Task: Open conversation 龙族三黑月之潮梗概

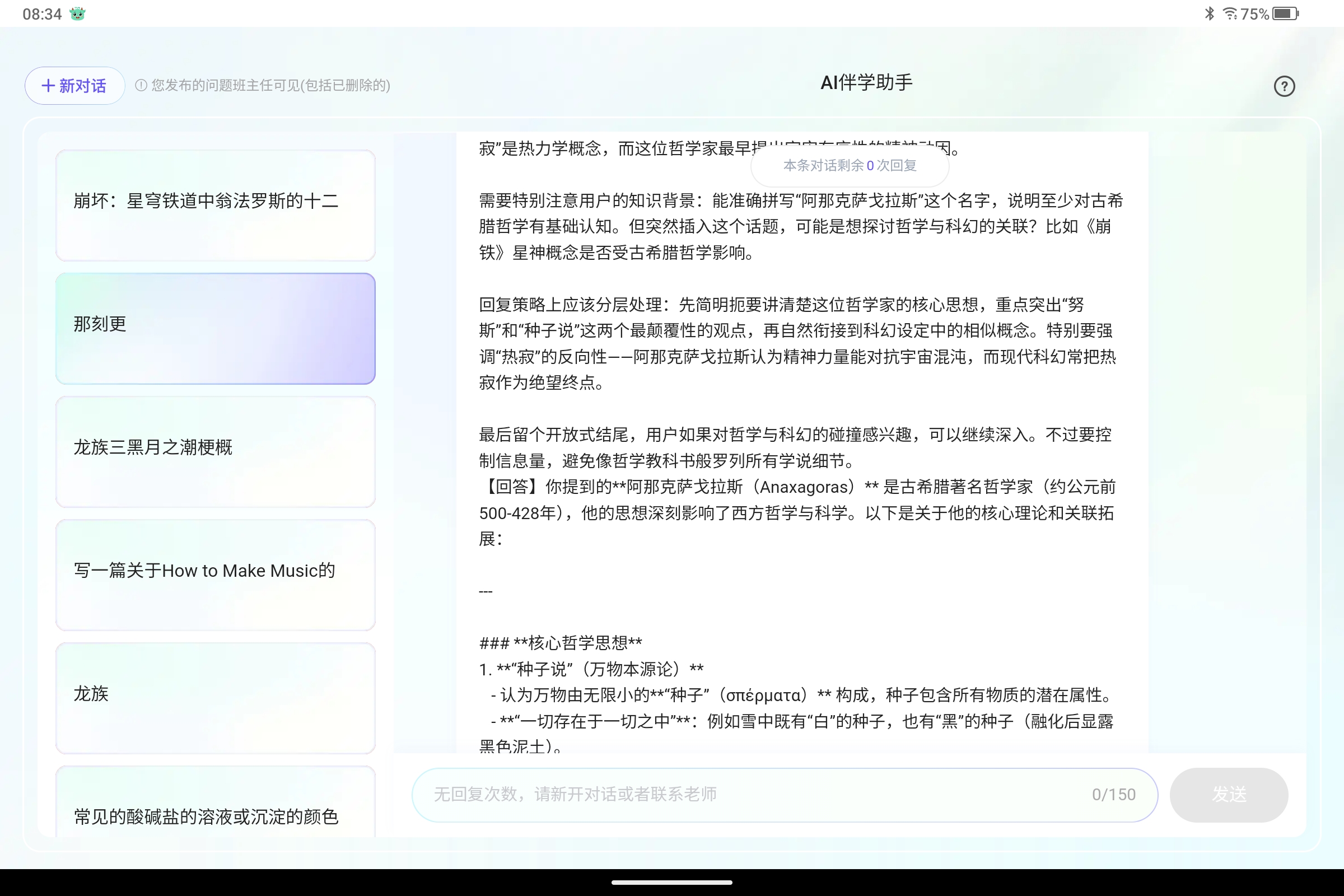Action: pos(216,452)
